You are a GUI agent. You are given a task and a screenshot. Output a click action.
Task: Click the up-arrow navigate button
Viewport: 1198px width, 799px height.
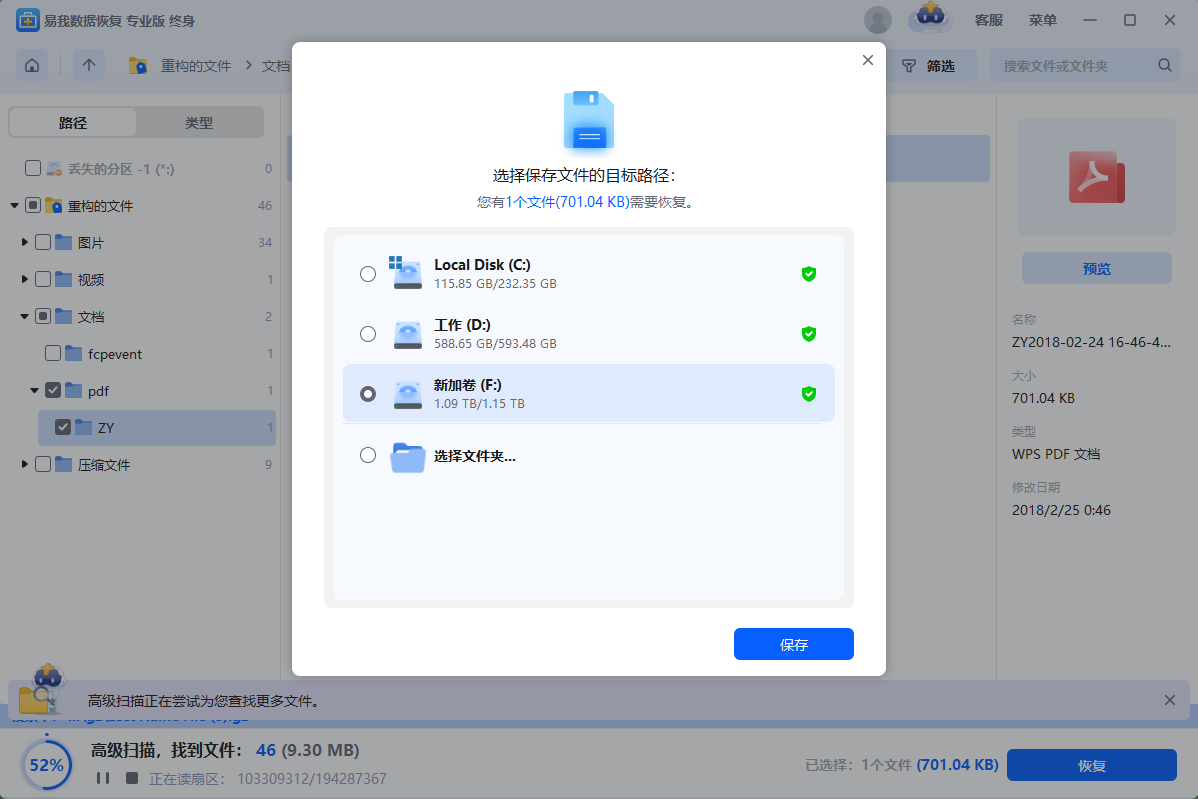[89, 66]
